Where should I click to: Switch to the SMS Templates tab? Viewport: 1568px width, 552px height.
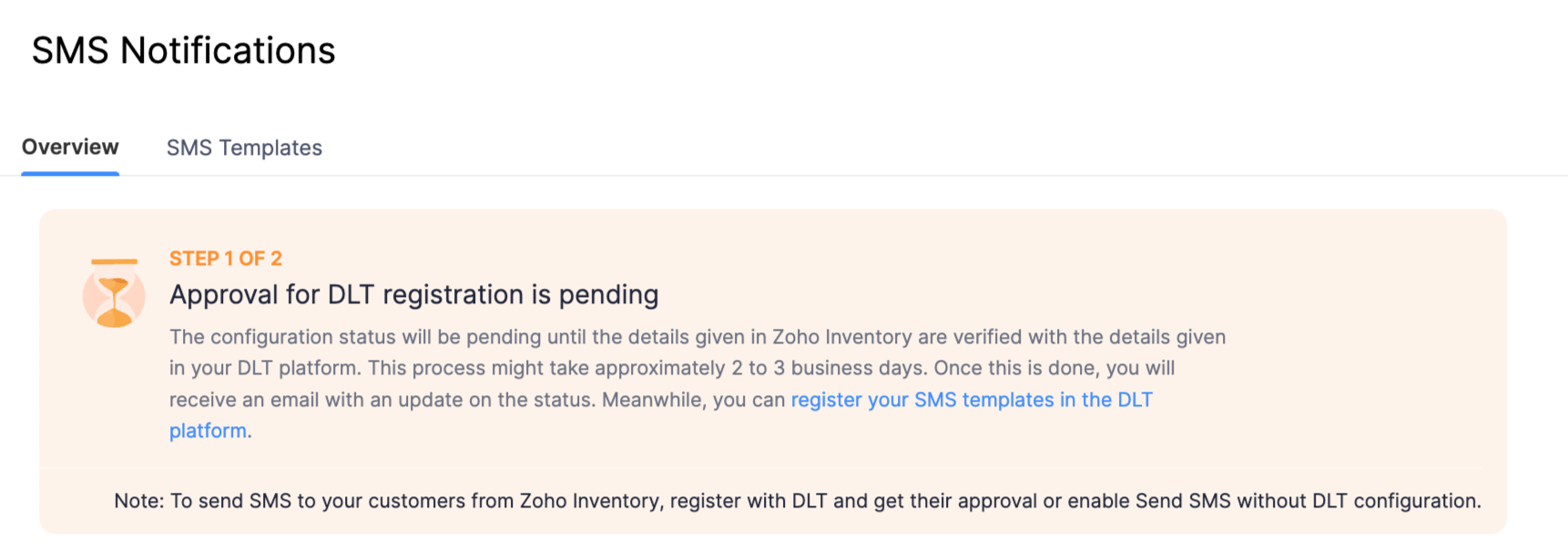244,148
